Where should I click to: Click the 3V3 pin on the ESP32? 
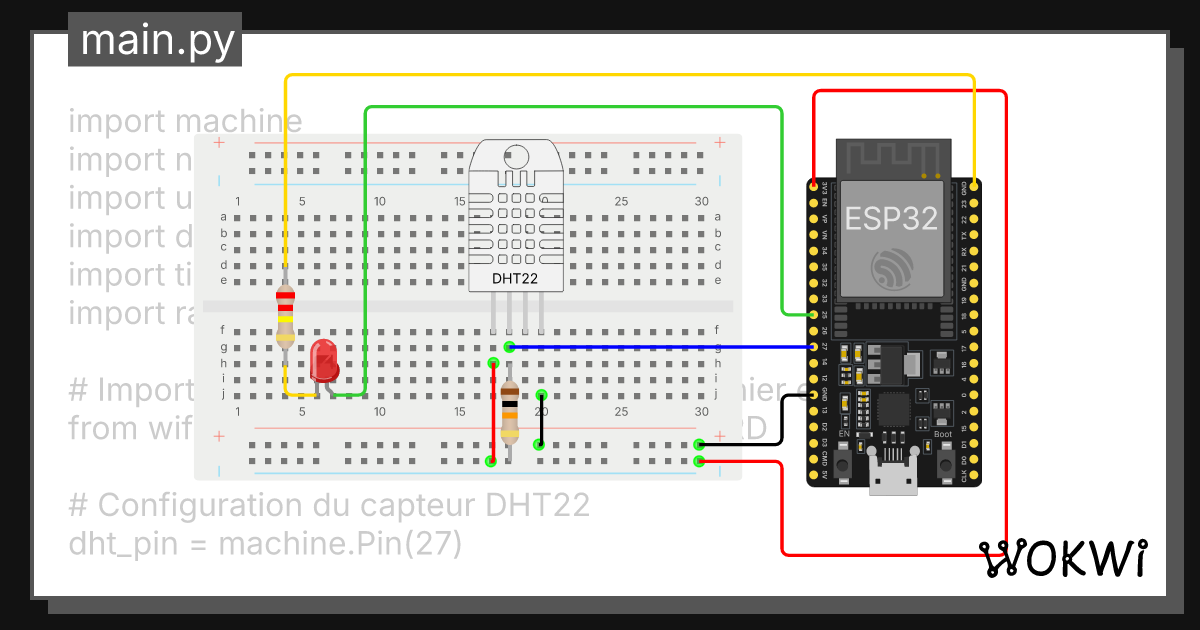[815, 187]
